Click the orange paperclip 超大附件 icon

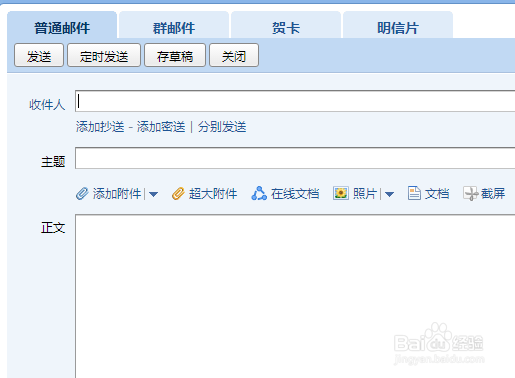[178, 193]
